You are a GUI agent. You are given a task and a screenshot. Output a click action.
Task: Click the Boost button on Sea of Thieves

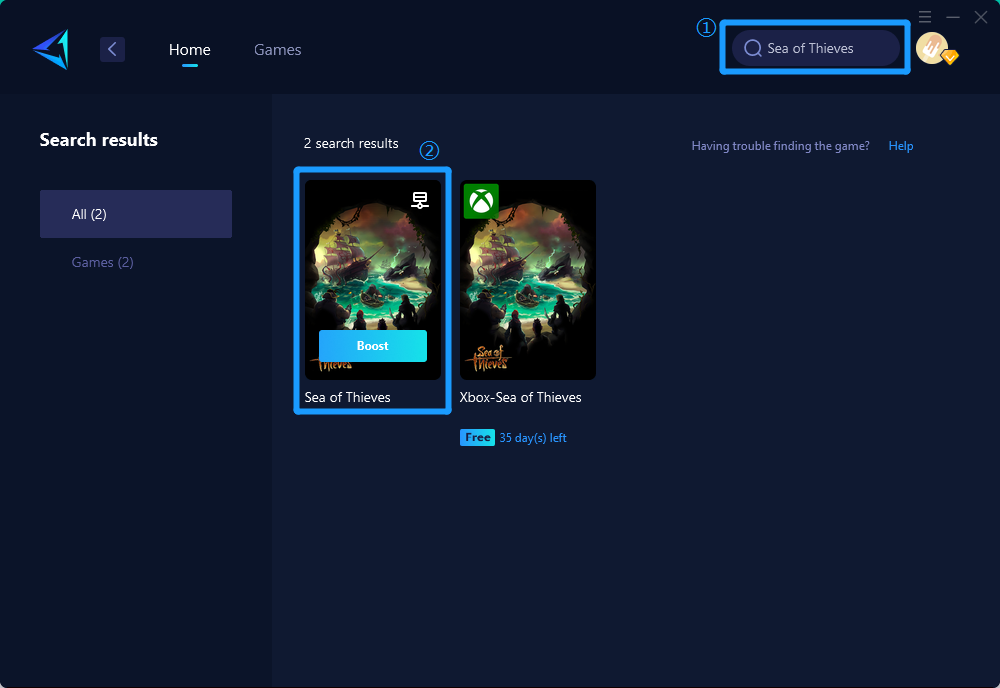pyautogui.click(x=372, y=346)
